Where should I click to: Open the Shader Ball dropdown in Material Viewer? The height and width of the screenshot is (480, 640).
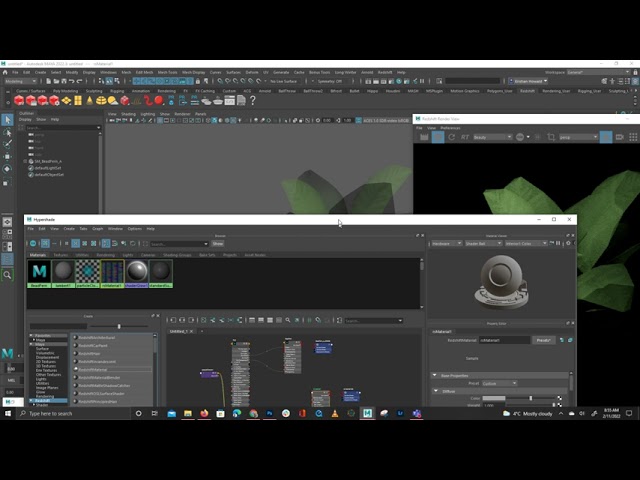click(483, 243)
